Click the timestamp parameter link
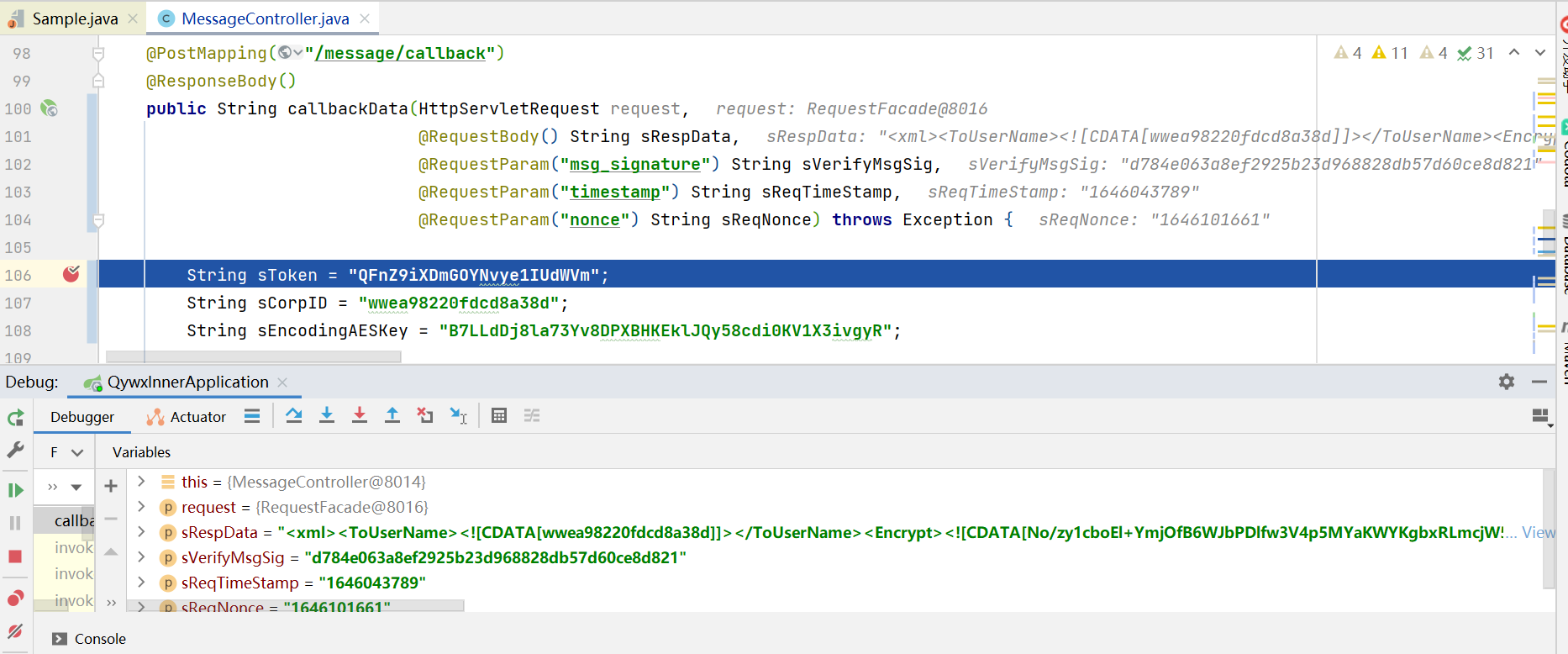The height and width of the screenshot is (654, 1568). pos(615,192)
